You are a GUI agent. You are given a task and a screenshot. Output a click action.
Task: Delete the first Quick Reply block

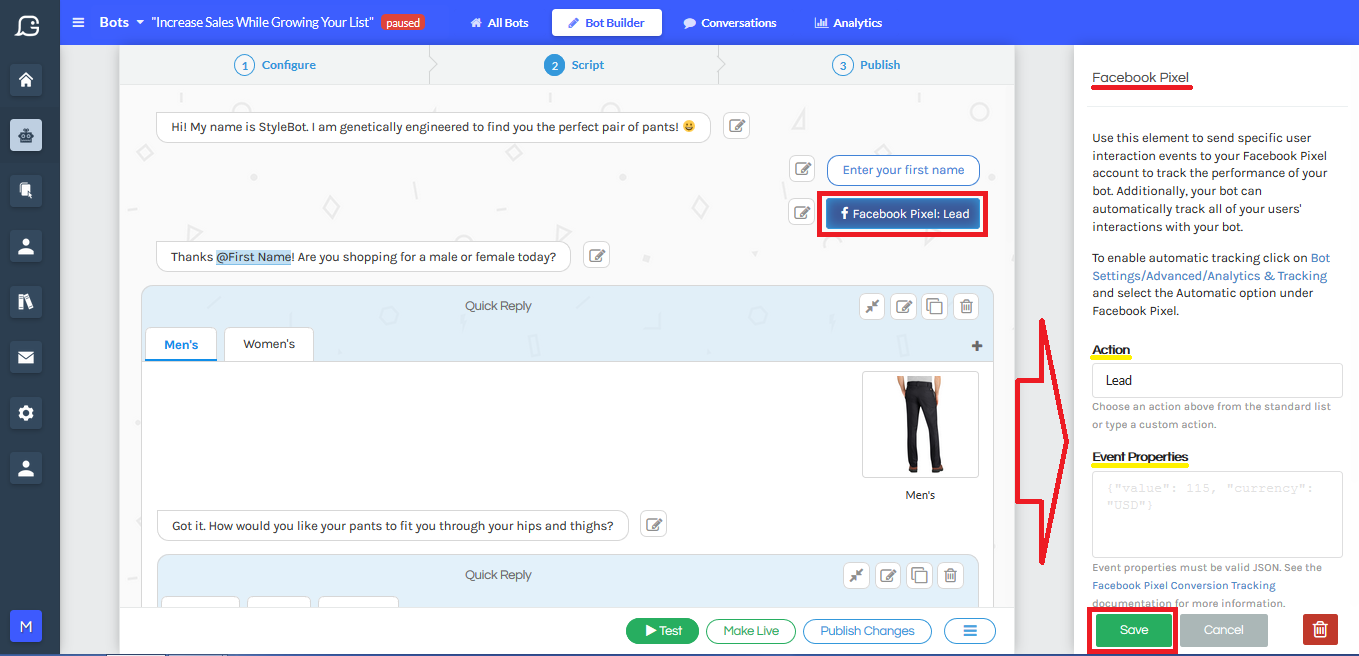point(965,307)
